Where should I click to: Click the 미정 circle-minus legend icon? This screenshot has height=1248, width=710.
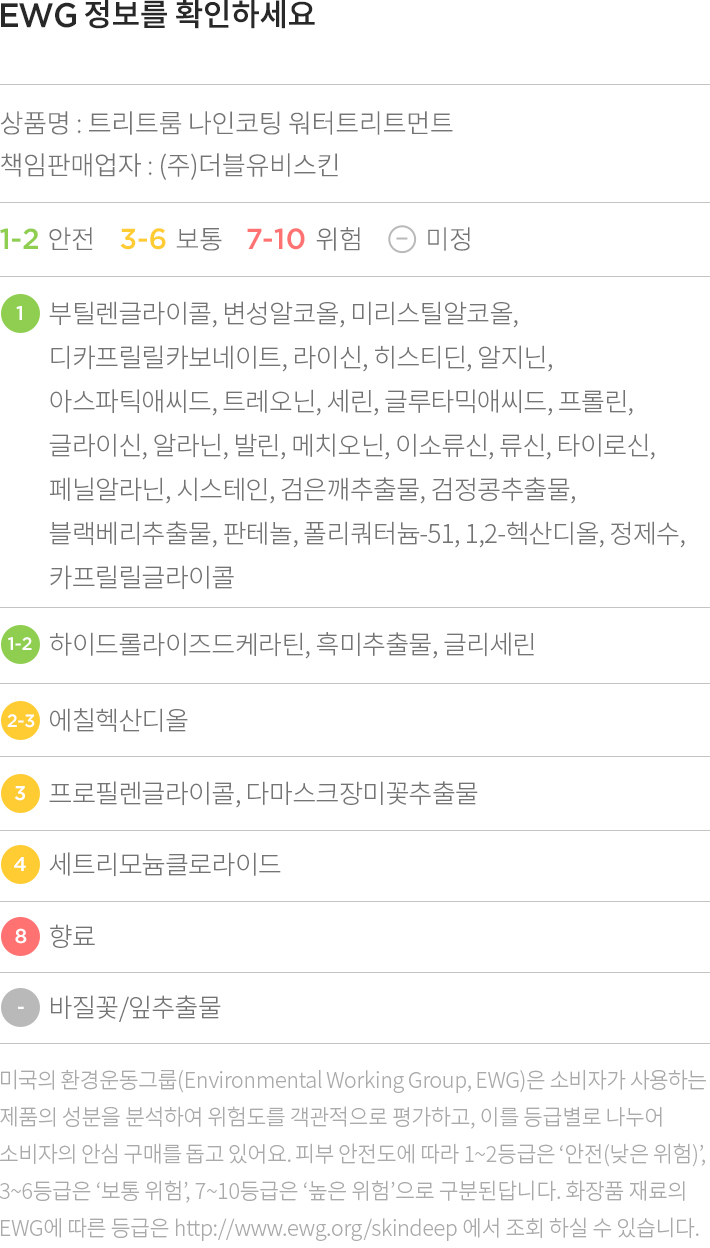tap(401, 239)
